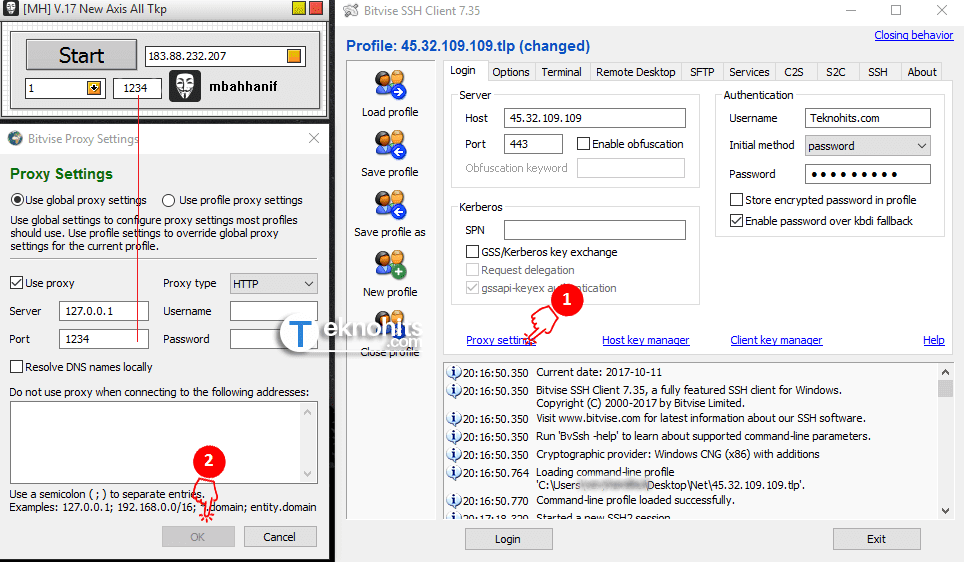This screenshot has height=562, width=964.
Task: Click the yellow minimize square in MH window
Action: 299,8
